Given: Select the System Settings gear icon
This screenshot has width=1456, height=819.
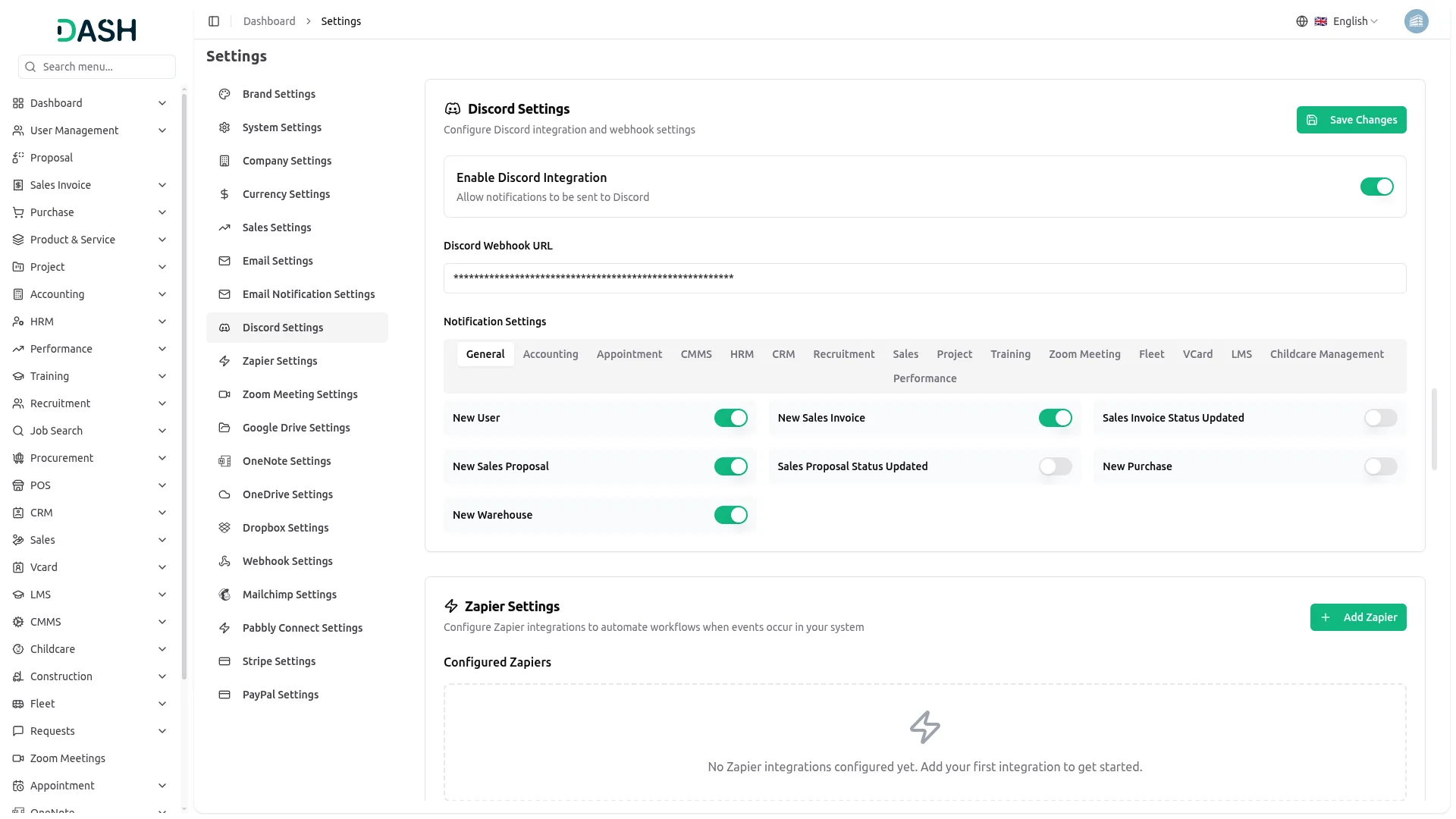Looking at the screenshot, I should (x=224, y=127).
